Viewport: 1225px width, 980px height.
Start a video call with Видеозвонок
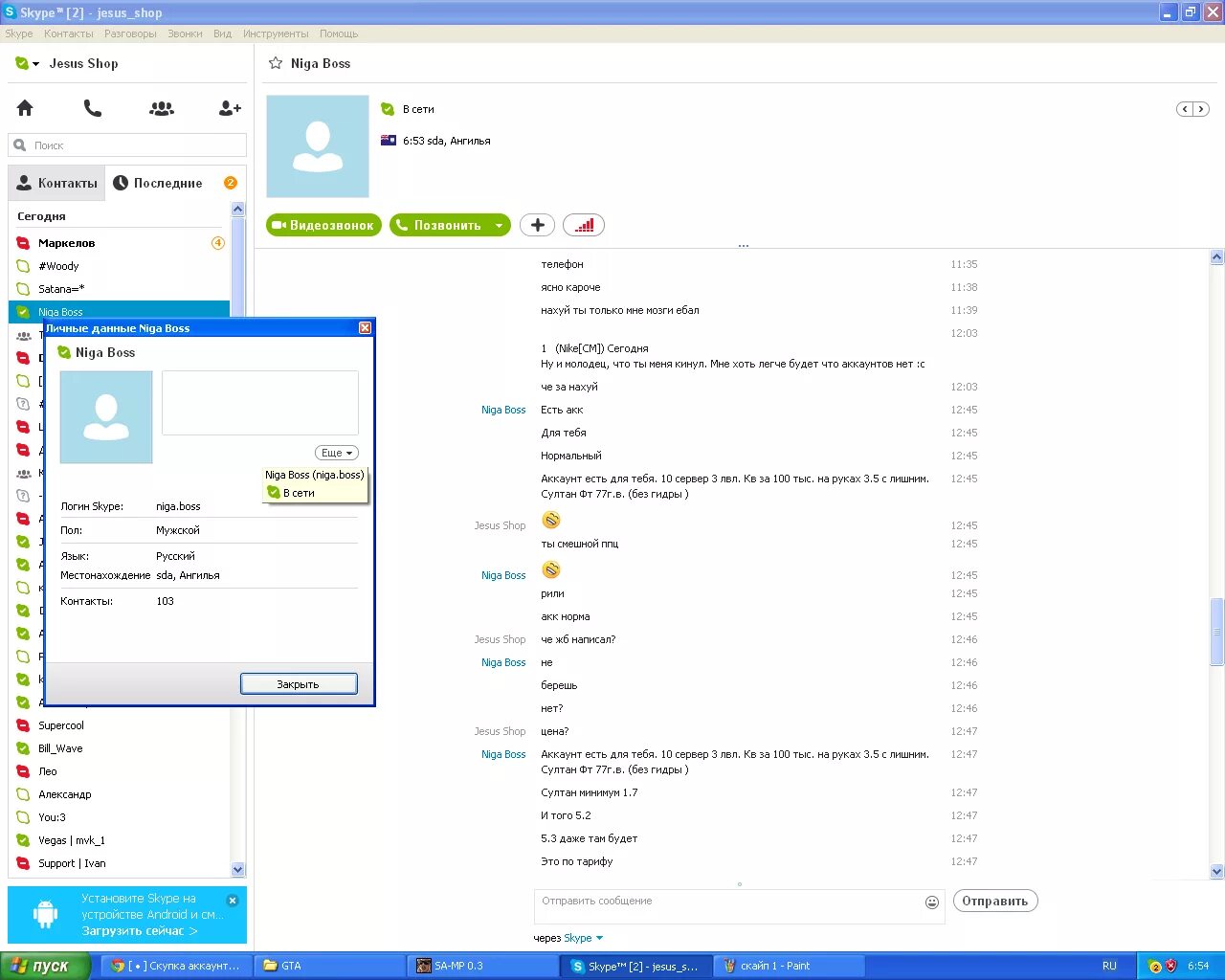(x=323, y=225)
